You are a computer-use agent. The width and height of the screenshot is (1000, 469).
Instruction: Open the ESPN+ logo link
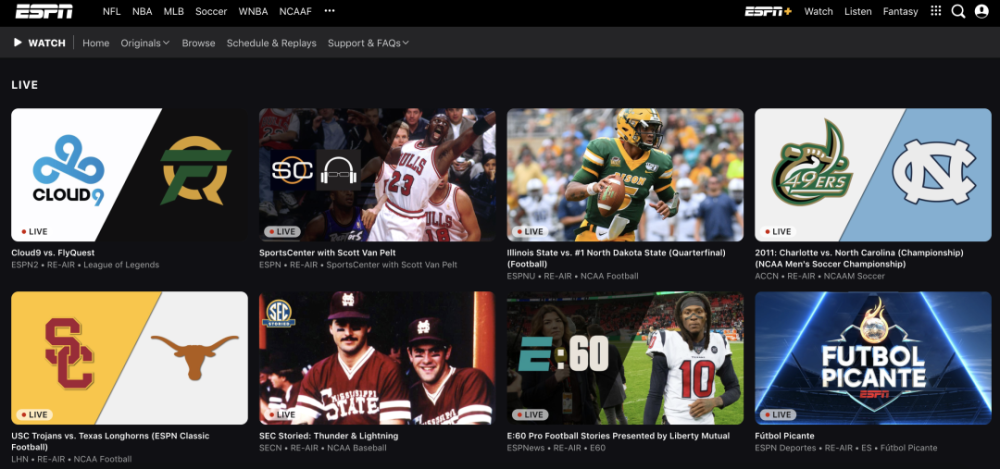[768, 11]
